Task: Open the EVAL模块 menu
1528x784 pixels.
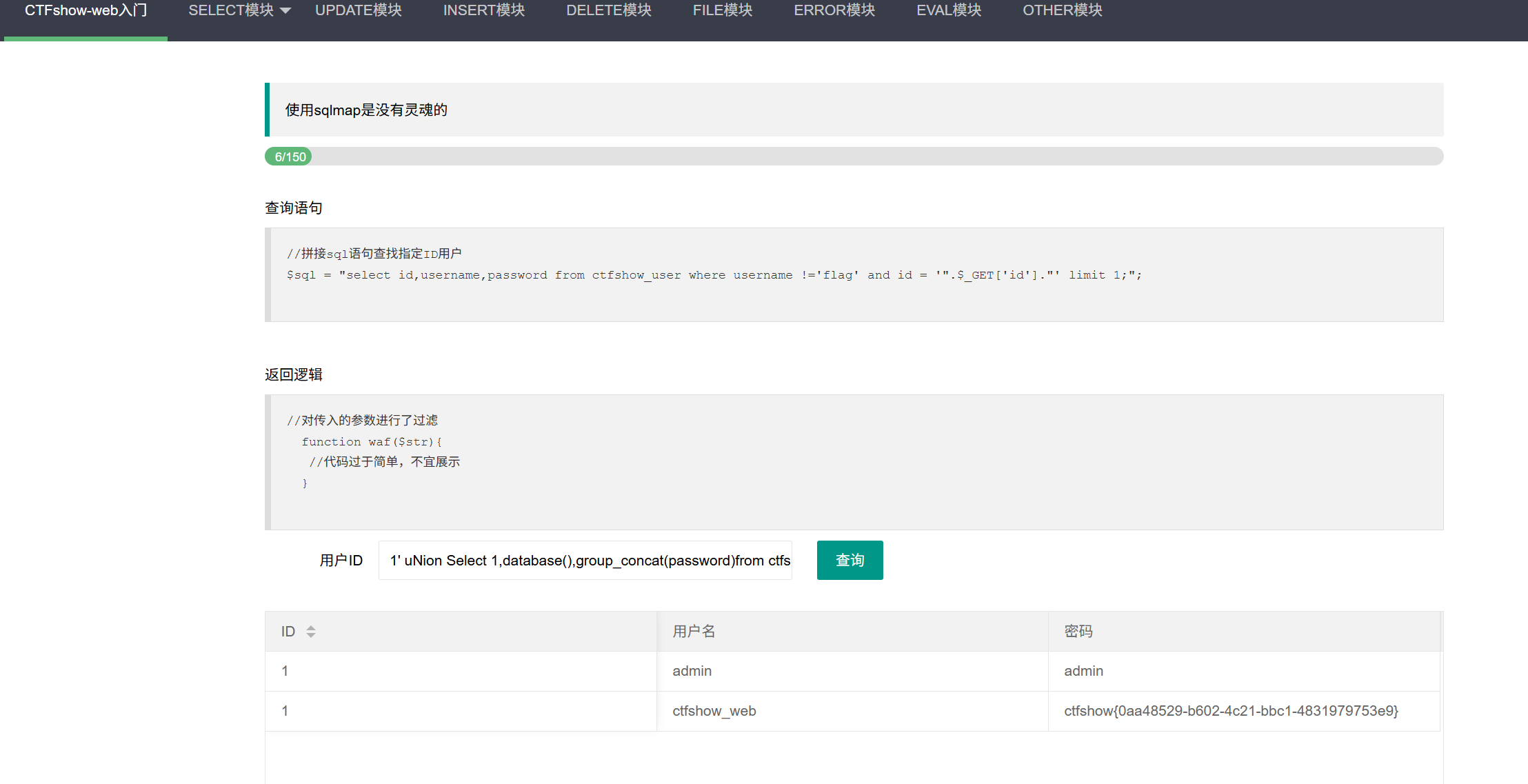Action: pyautogui.click(x=948, y=11)
